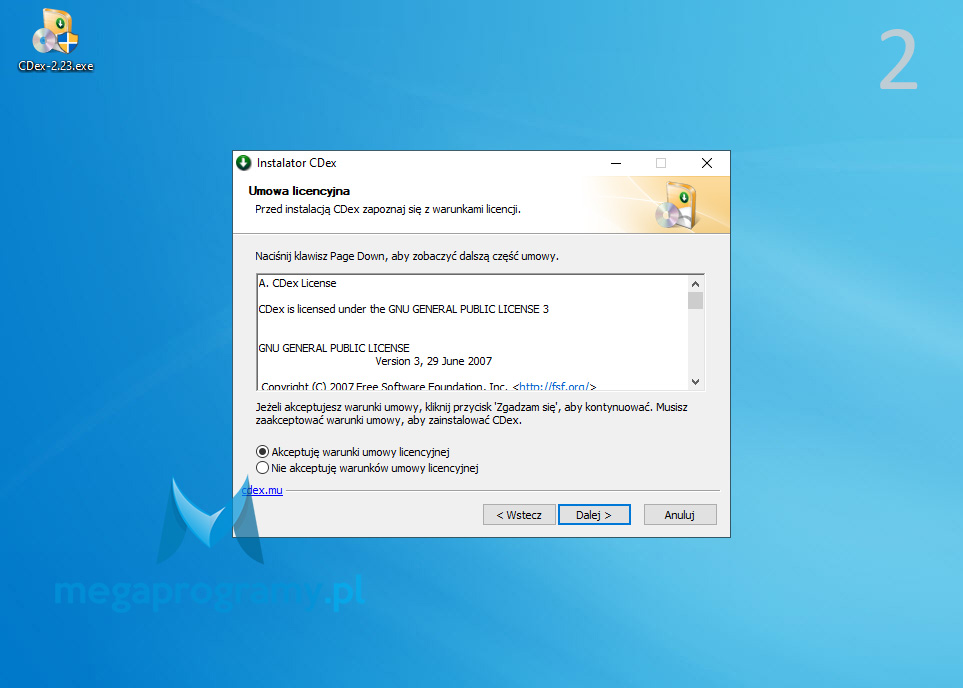Image resolution: width=963 pixels, height=688 pixels.
Task: Click 'CDex is licensed under the GNU' line
Action: (404, 309)
